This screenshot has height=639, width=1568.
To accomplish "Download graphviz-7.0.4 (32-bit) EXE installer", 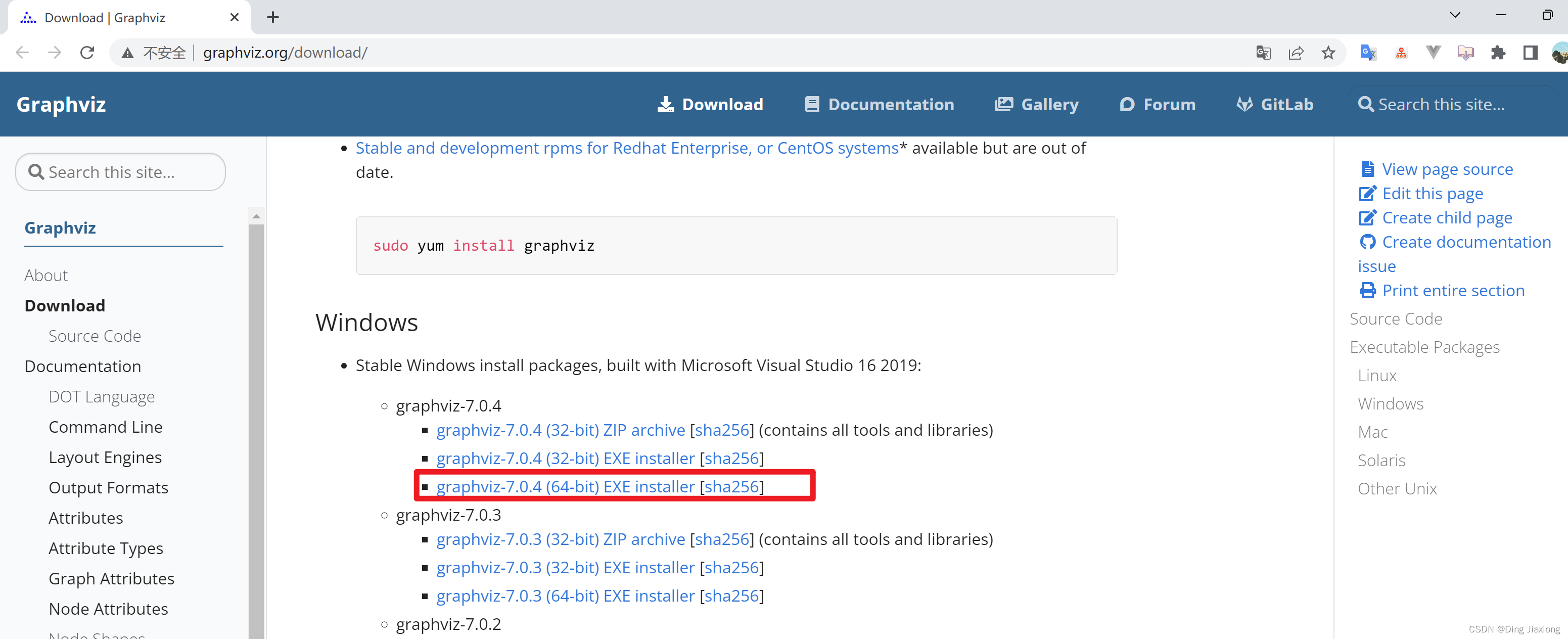I will click(x=566, y=458).
